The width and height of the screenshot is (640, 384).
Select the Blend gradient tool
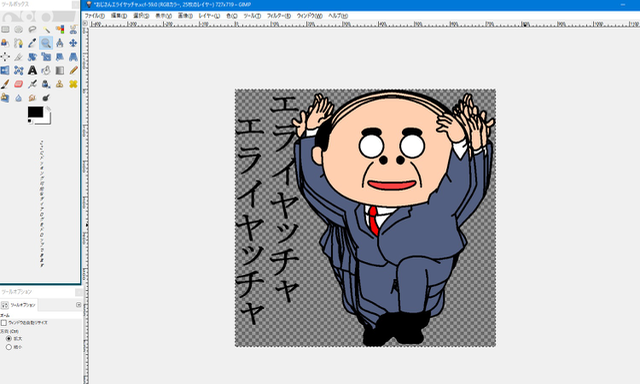60,70
